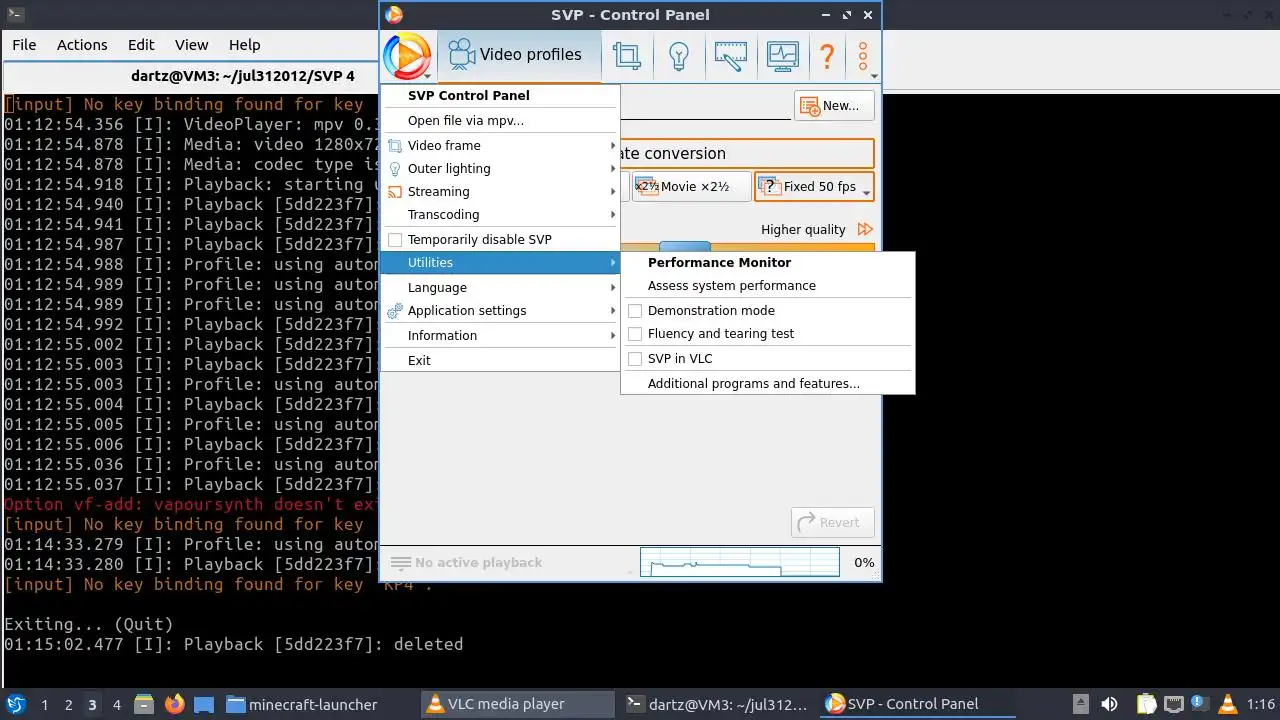Enable Fluency and tearing test checkbox
Viewport: 1280px width, 720px height.
(x=635, y=334)
